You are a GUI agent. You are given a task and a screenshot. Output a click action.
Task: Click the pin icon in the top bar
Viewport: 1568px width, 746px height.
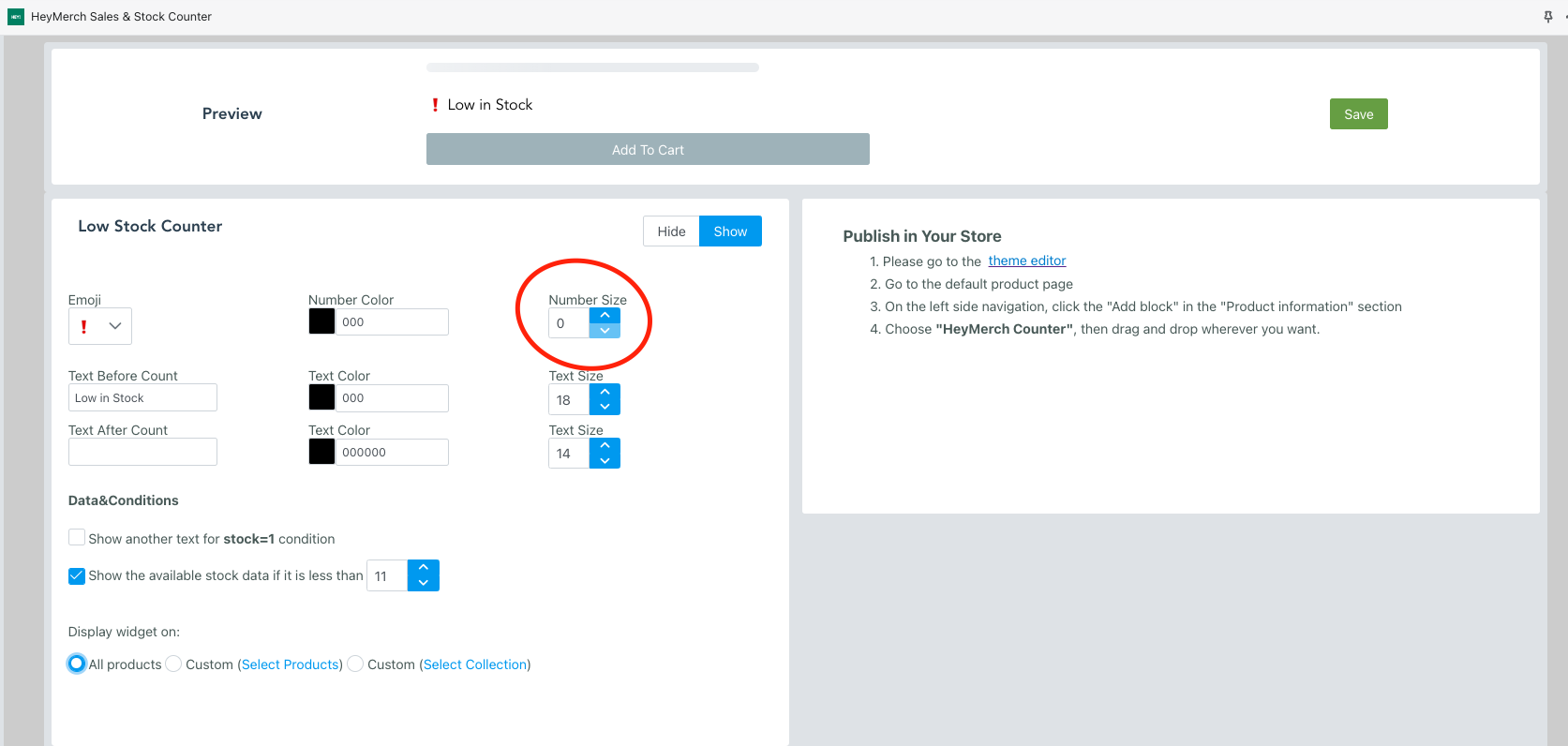pyautogui.click(x=1547, y=17)
